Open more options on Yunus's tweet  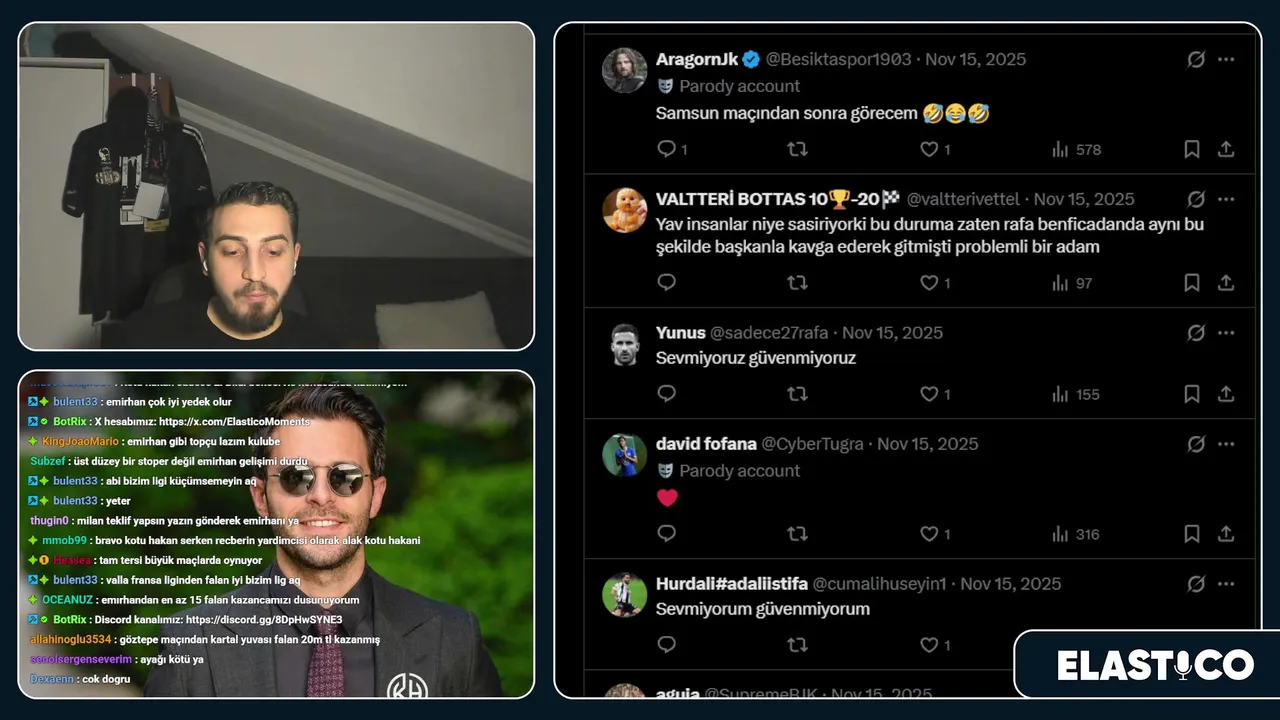[x=1226, y=333]
